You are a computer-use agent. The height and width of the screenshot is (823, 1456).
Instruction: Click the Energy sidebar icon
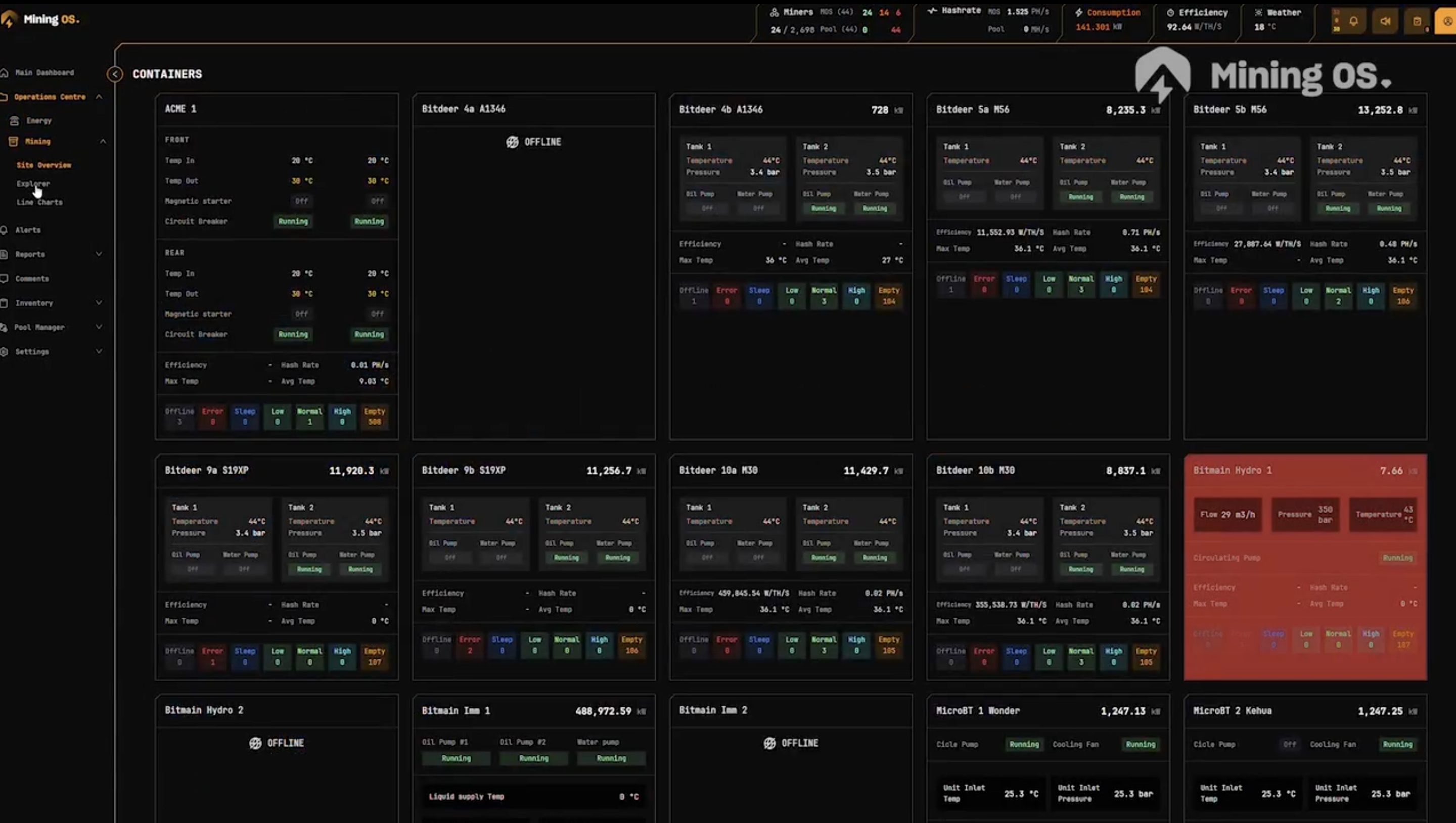coord(15,120)
